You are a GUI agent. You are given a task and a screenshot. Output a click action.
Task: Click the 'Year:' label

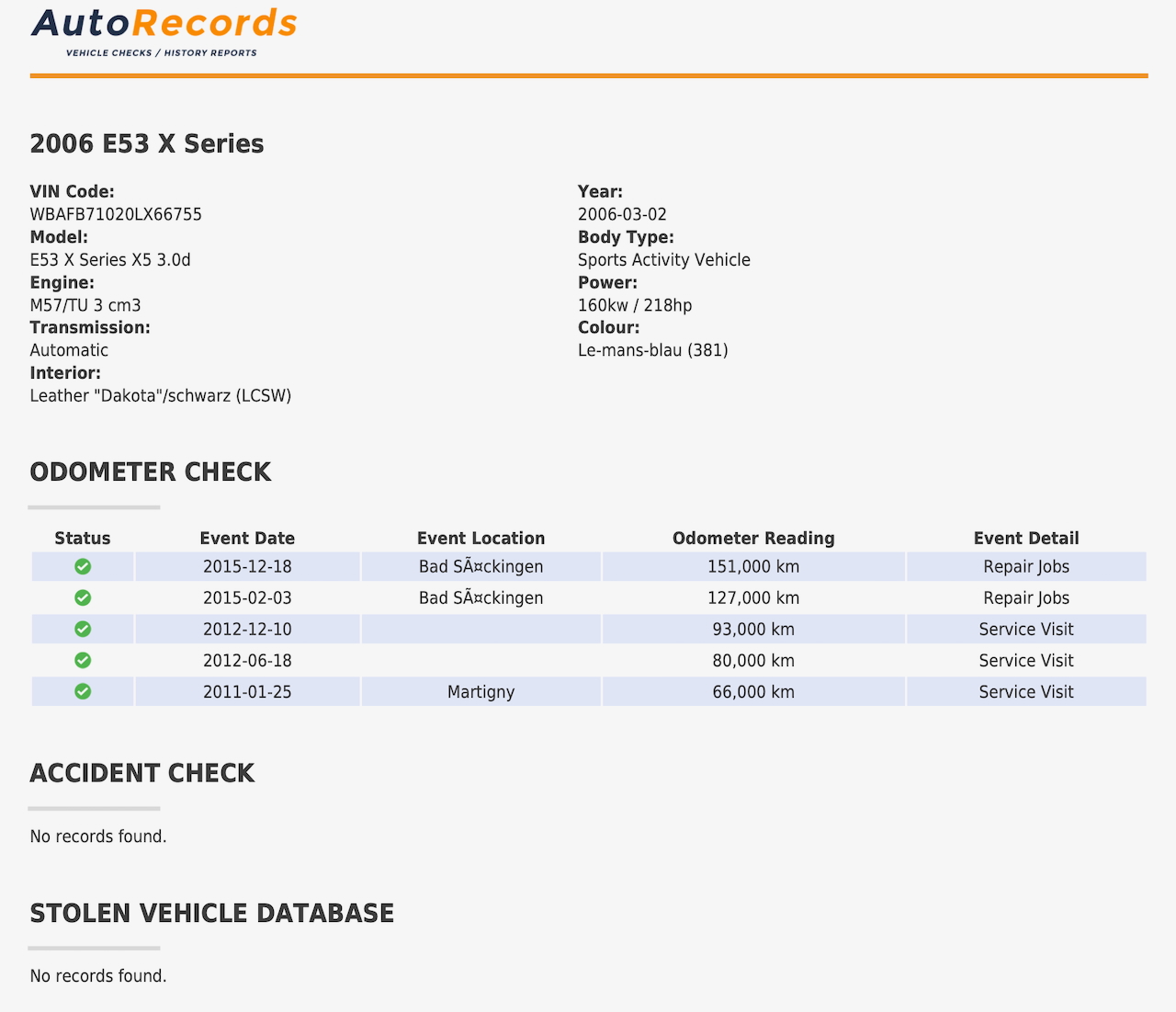pos(600,192)
